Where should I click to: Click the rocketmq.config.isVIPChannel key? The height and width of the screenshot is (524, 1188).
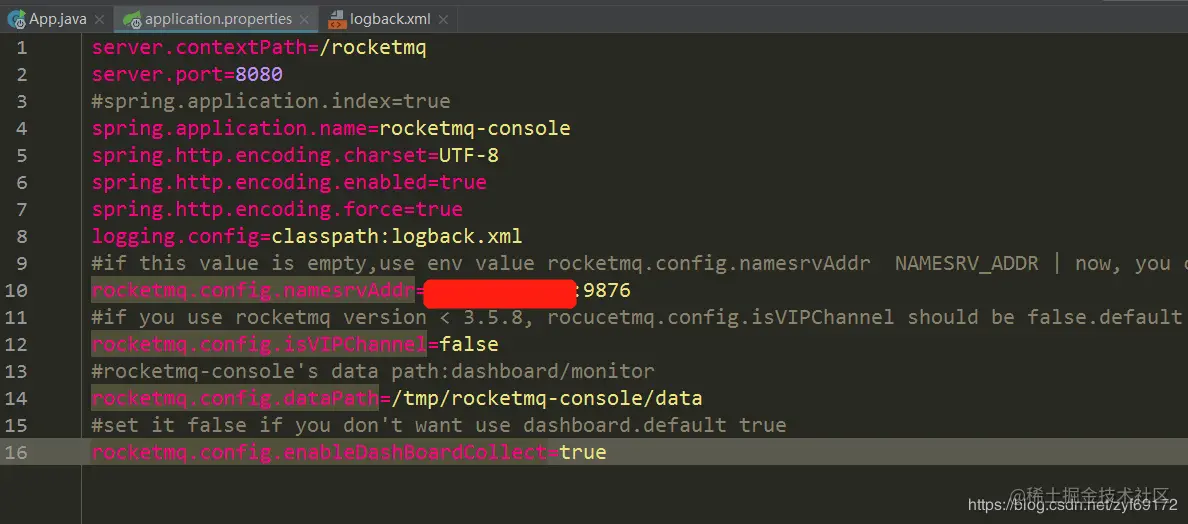click(259, 345)
